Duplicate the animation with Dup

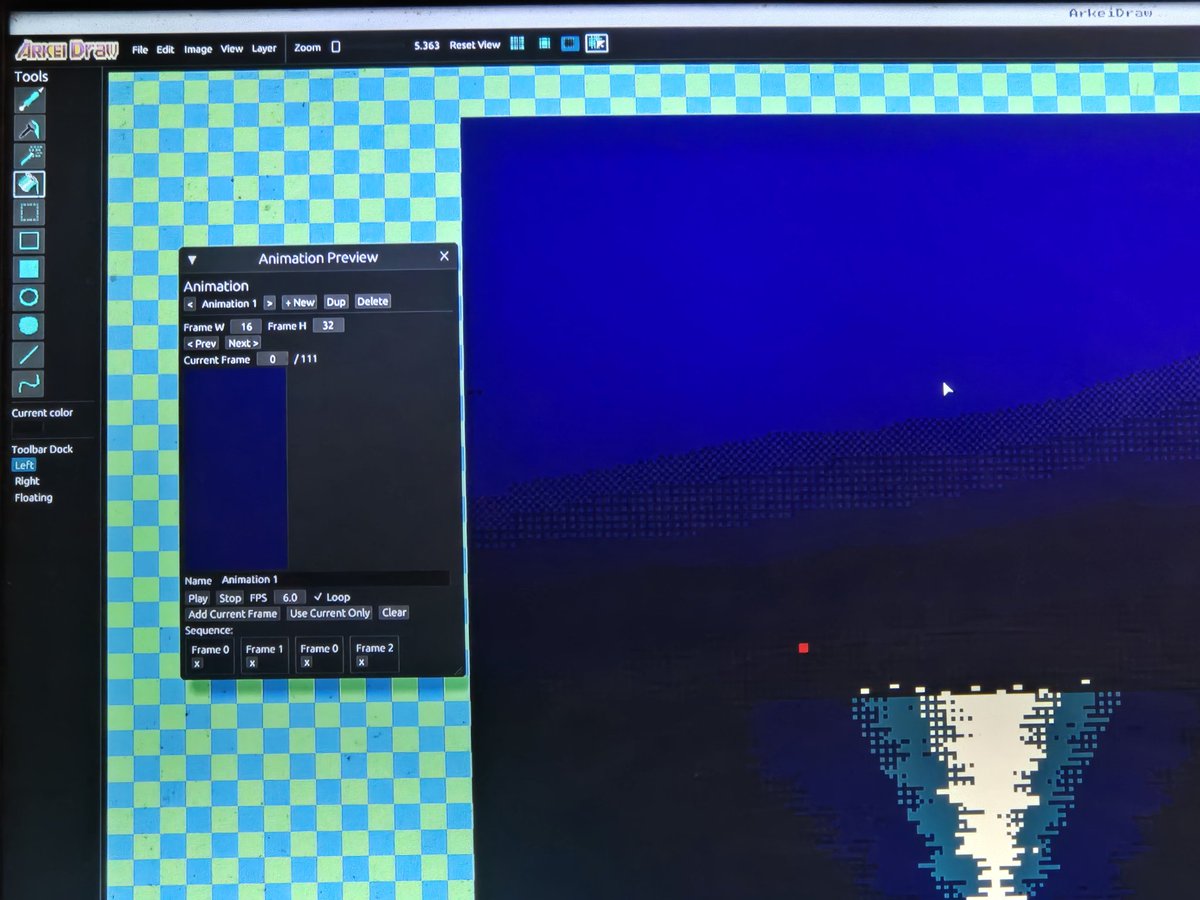[336, 301]
